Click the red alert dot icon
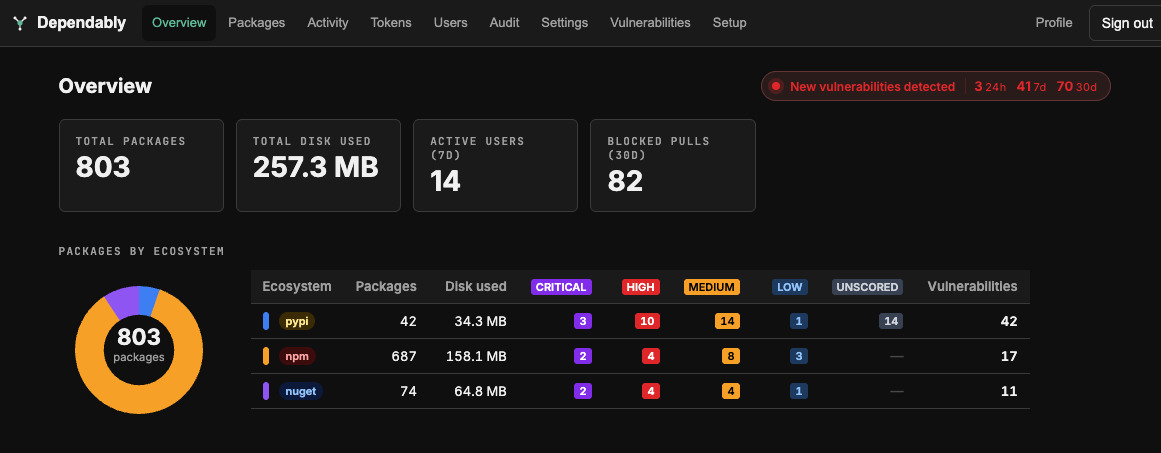 (776, 86)
